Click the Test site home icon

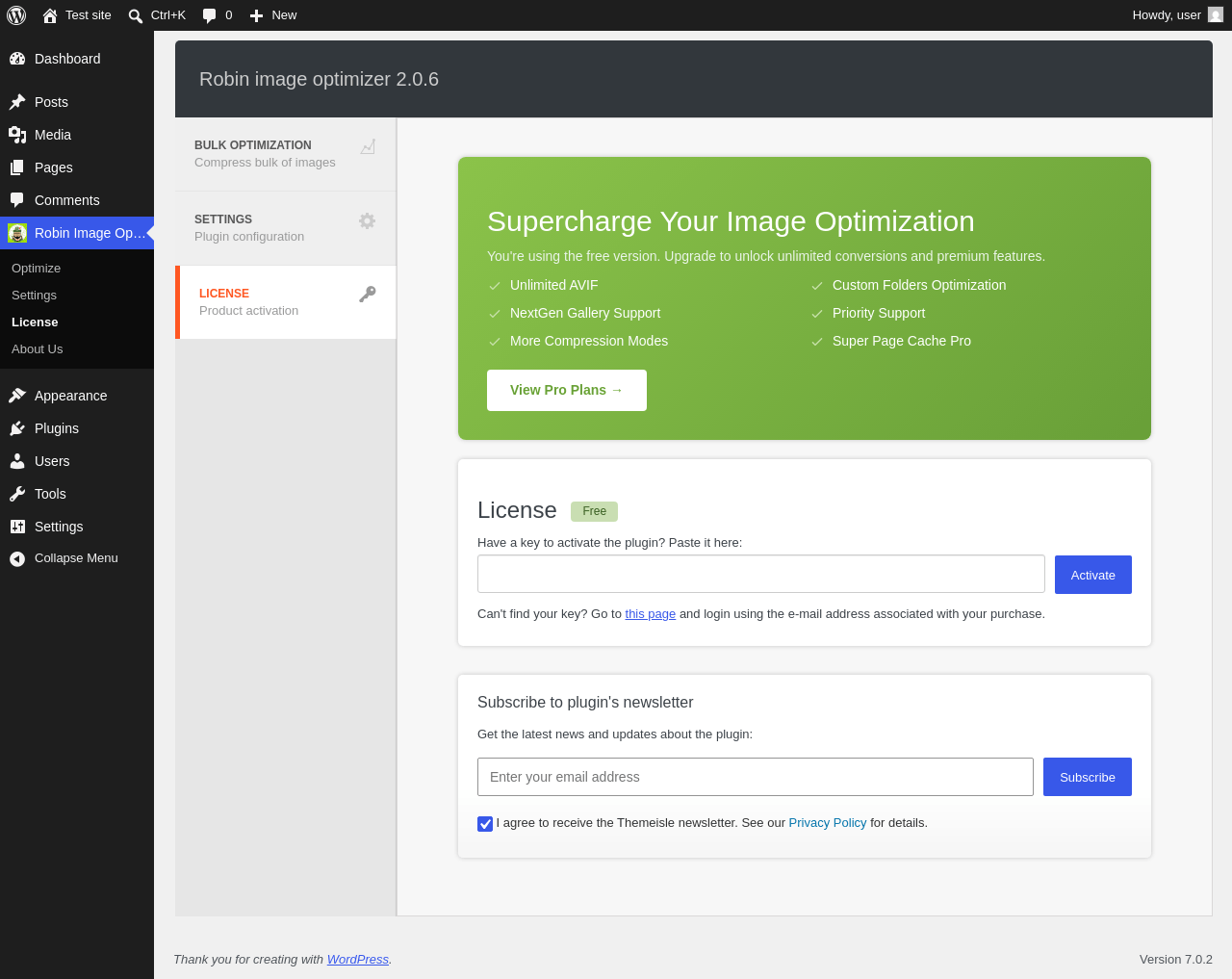[50, 15]
